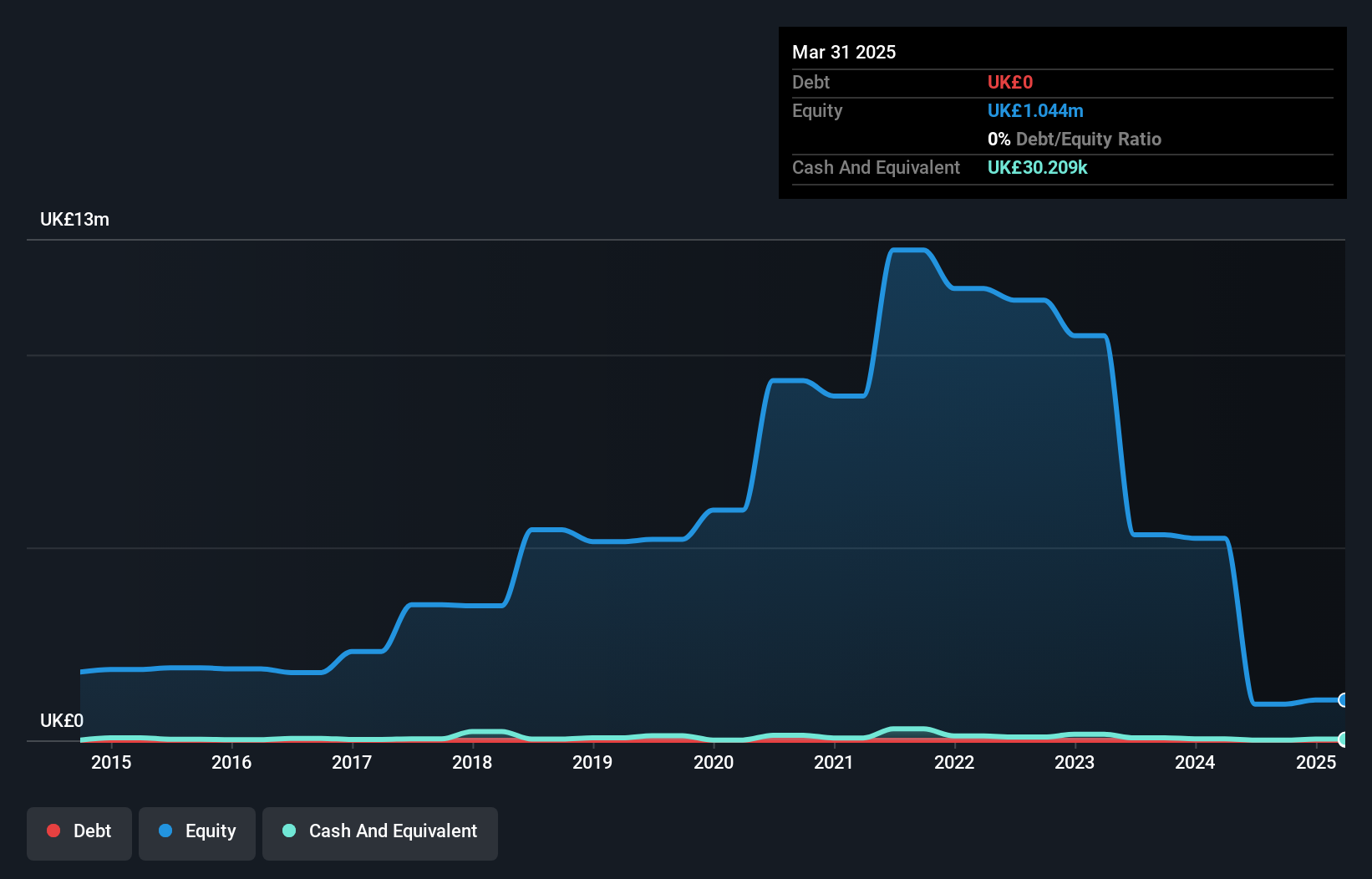The image size is (1372, 879).
Task: Toggle the Cash And Equivalent legend button
Action: 380,833
